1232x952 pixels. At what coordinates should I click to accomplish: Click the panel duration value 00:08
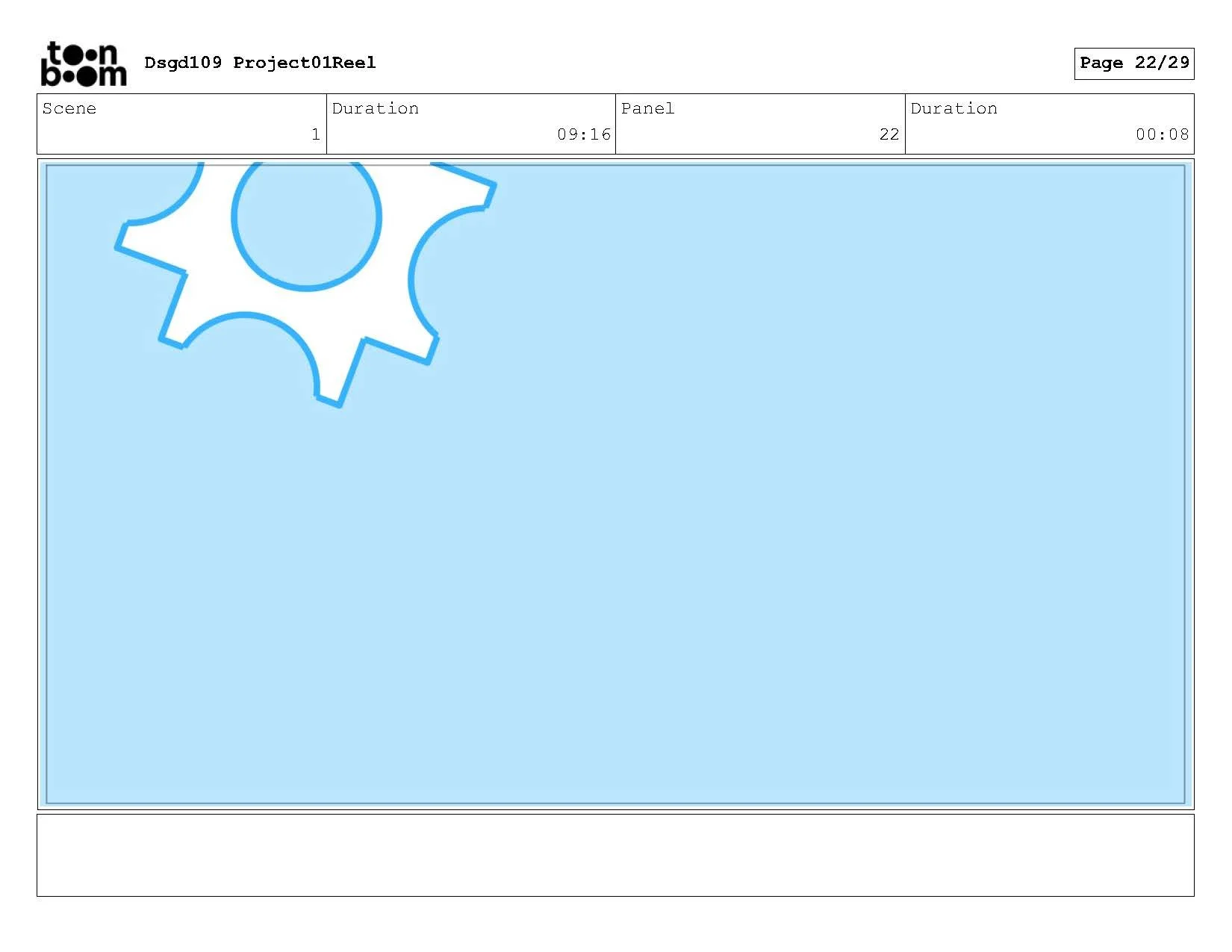(1163, 134)
